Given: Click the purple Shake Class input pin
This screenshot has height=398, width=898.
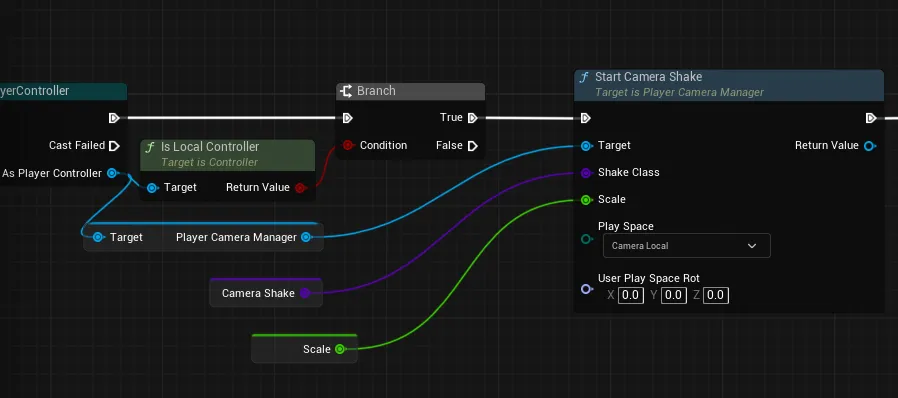Looking at the screenshot, I should click(x=586, y=172).
